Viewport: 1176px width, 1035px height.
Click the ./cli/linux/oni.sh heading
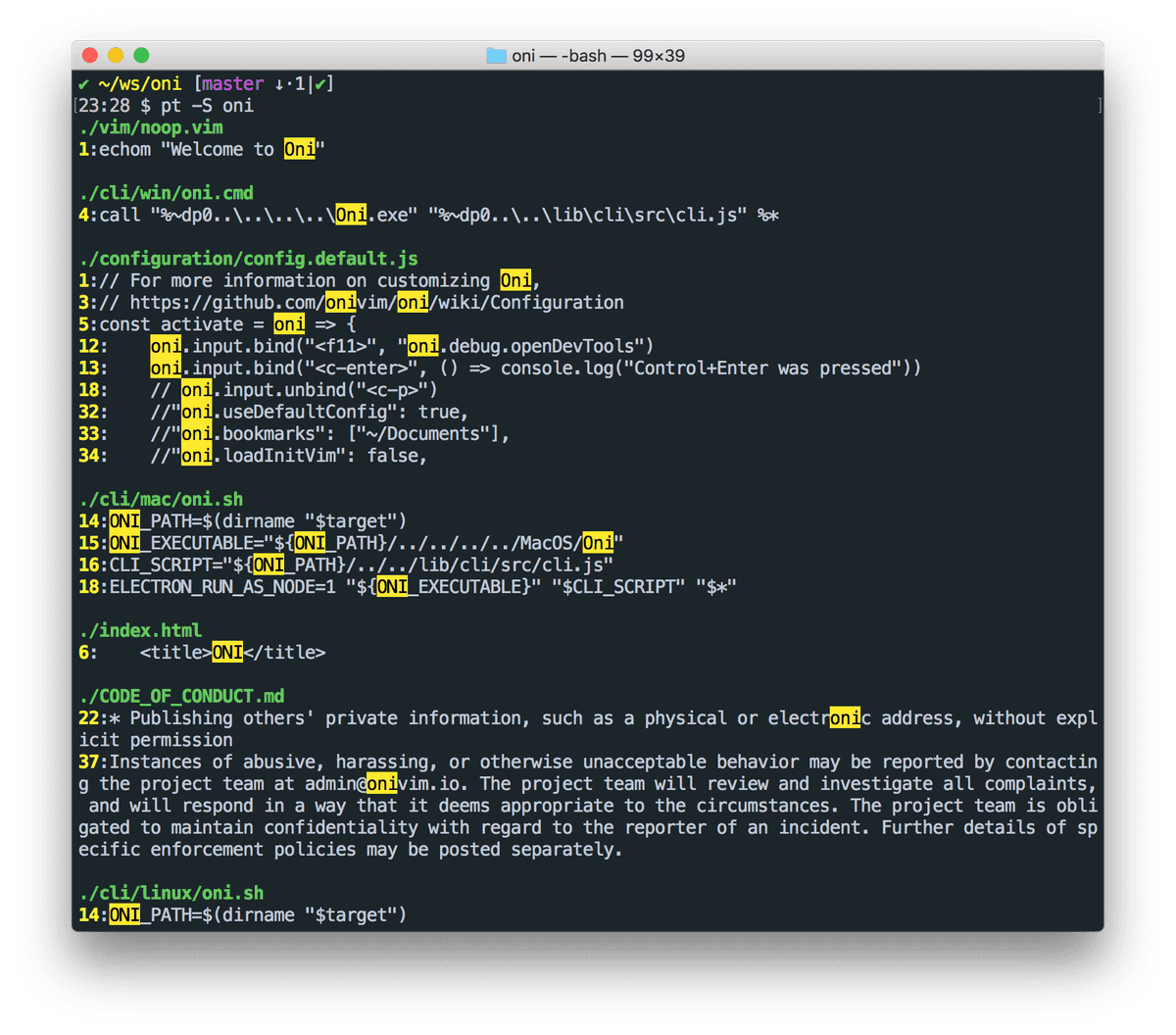(171, 893)
